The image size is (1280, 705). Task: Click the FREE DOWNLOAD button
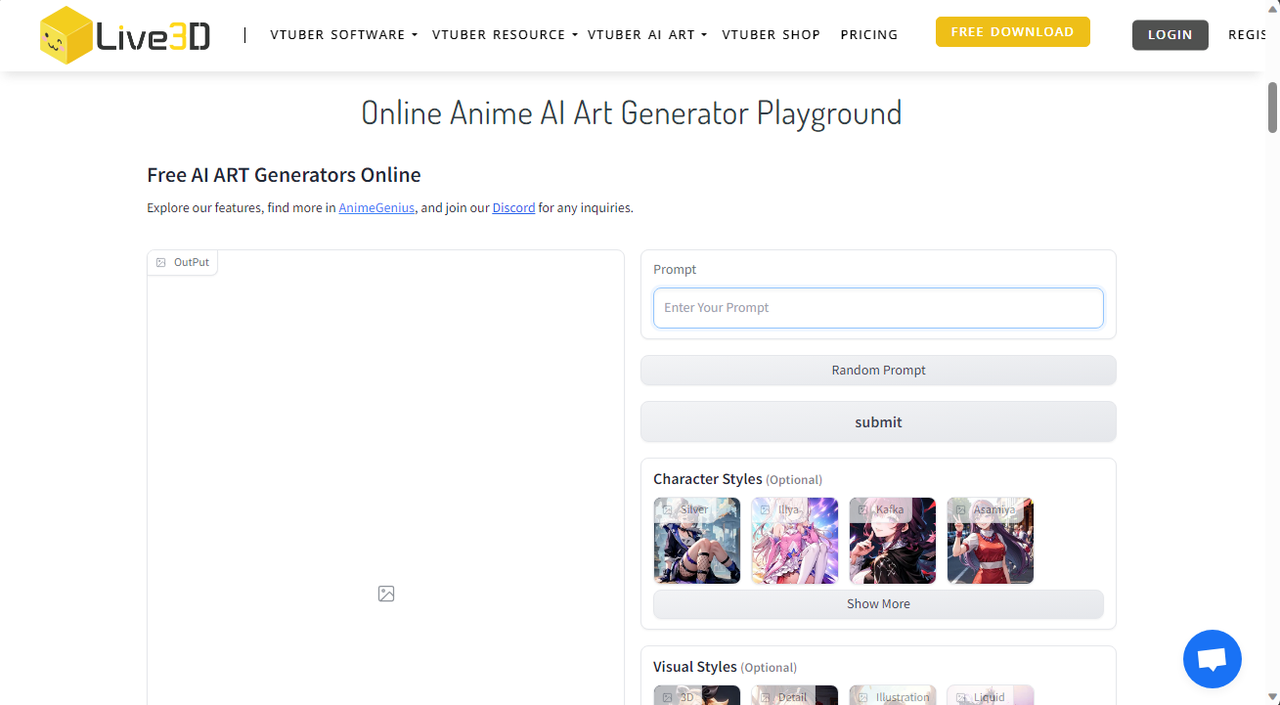pyautogui.click(x=1013, y=32)
